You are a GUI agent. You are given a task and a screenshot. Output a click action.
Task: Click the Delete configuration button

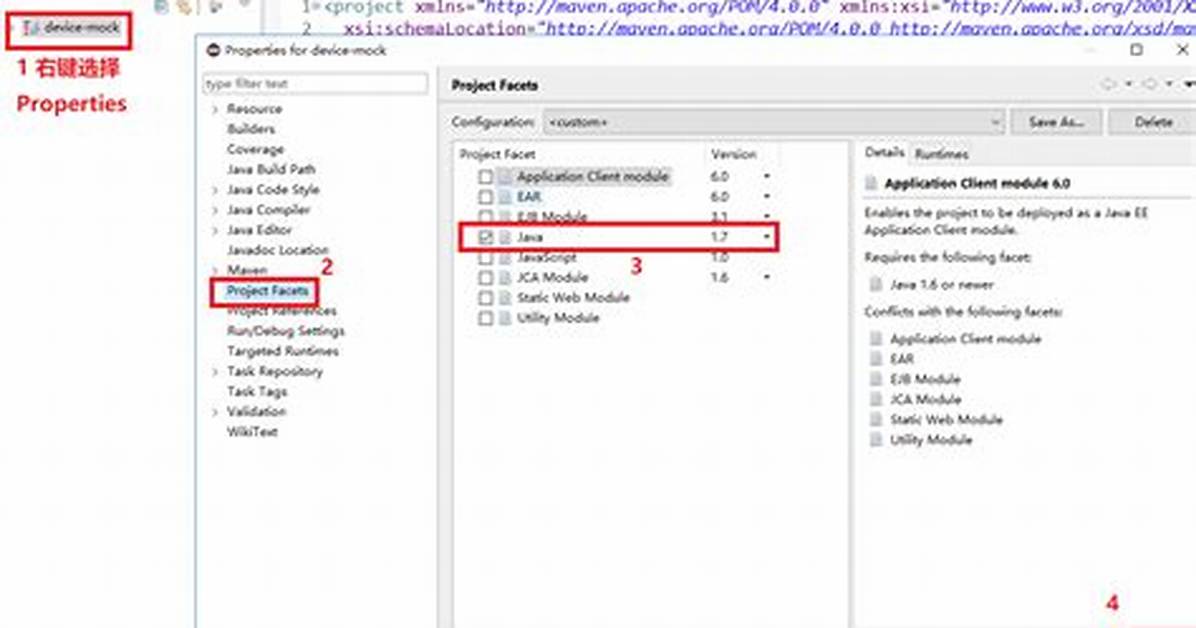[1153, 122]
